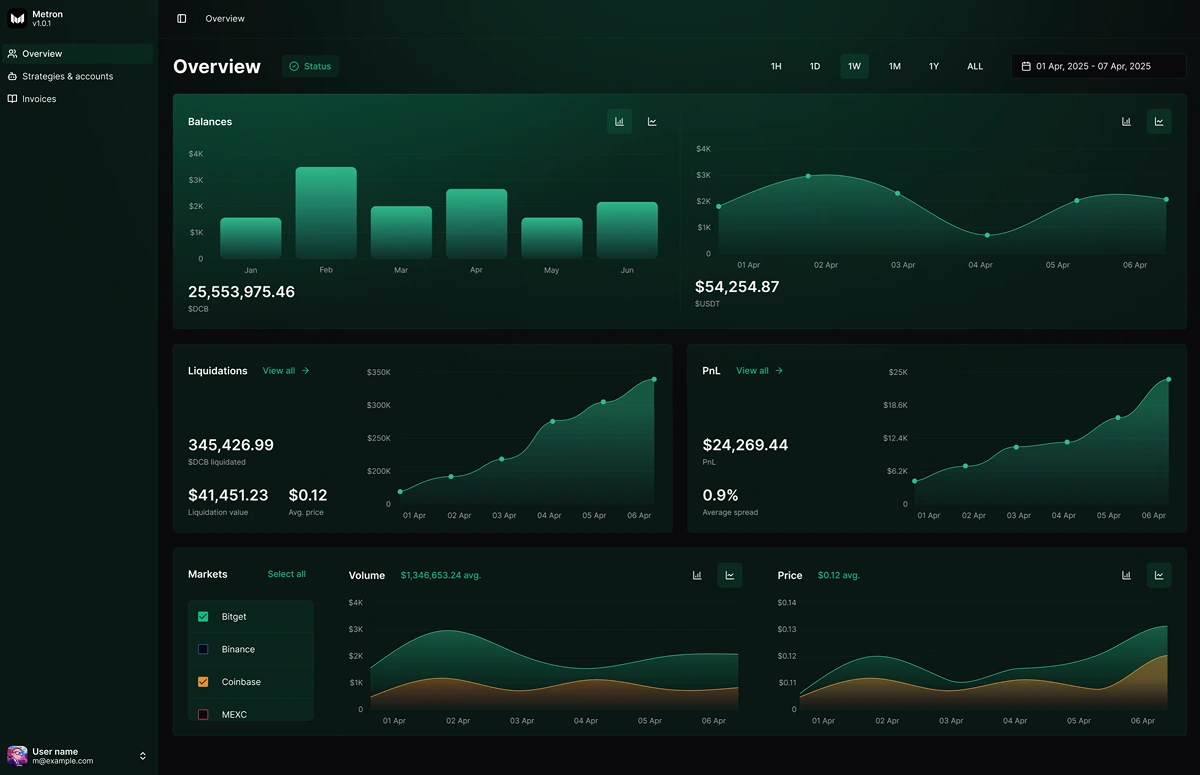This screenshot has height=775, width=1200.
Task: Enable the Binance market checkbox
Action: pos(203,649)
